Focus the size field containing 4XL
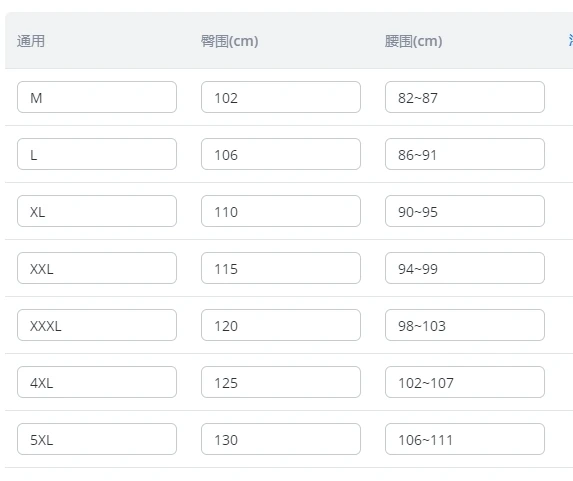573x481 pixels. [97, 382]
